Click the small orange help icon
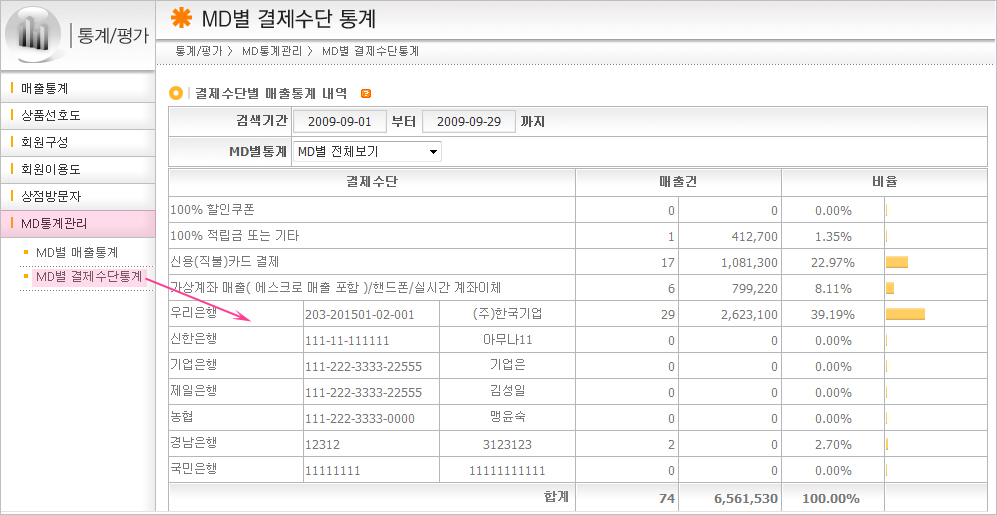The height and width of the screenshot is (515, 997). (366, 93)
